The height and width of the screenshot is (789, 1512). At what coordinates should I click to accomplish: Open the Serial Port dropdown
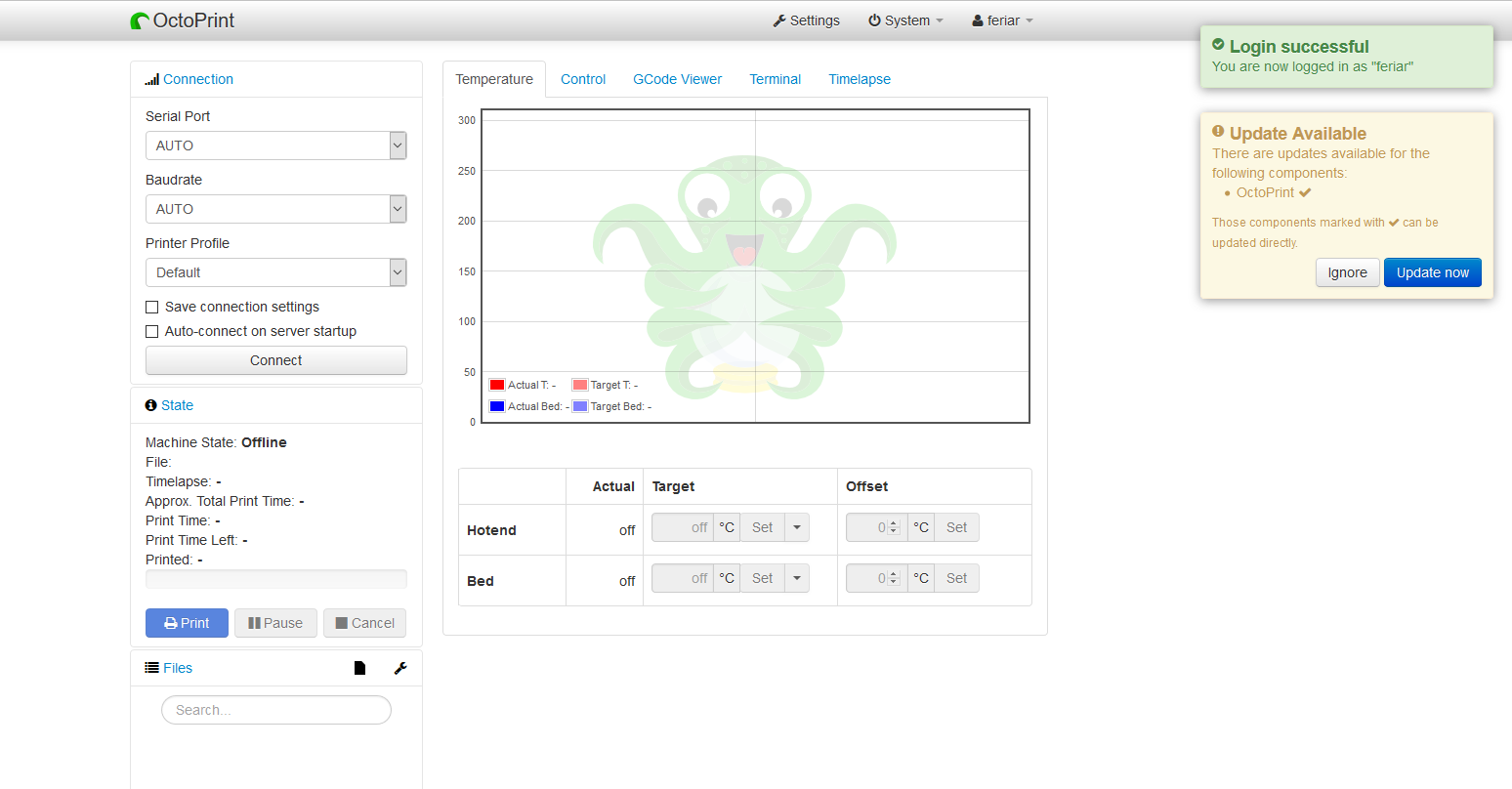click(276, 145)
